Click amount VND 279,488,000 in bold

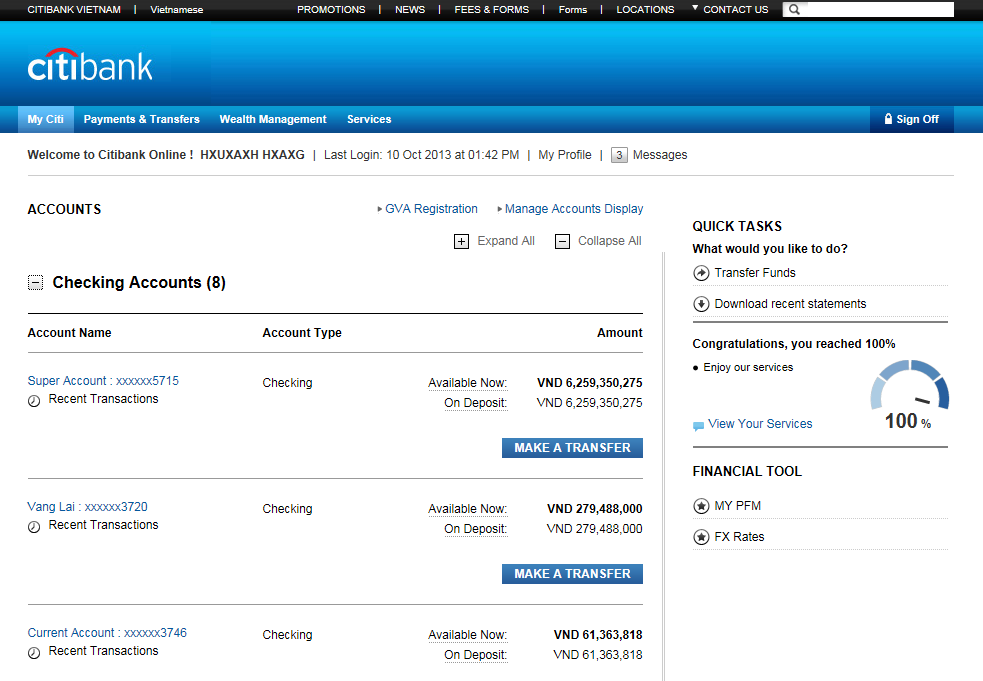[594, 509]
